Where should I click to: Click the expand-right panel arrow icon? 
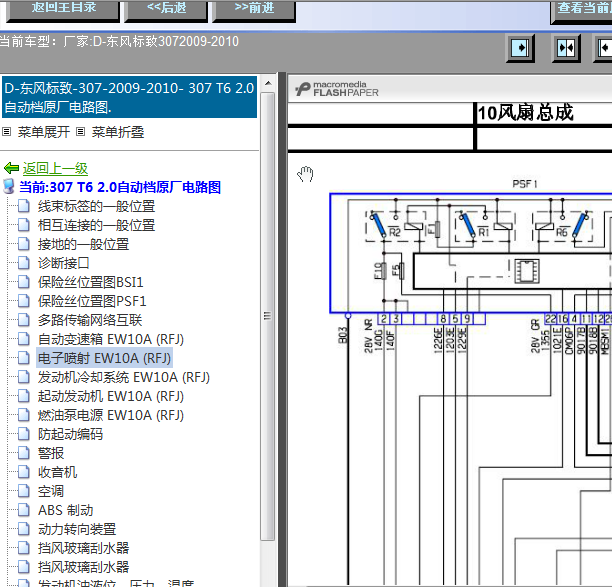[x=520, y=48]
